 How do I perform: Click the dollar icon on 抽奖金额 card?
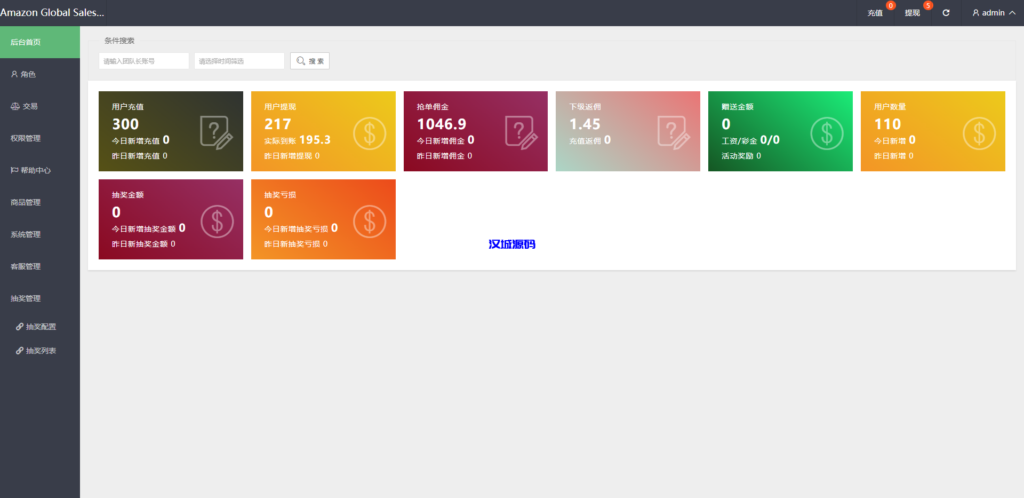point(217,220)
